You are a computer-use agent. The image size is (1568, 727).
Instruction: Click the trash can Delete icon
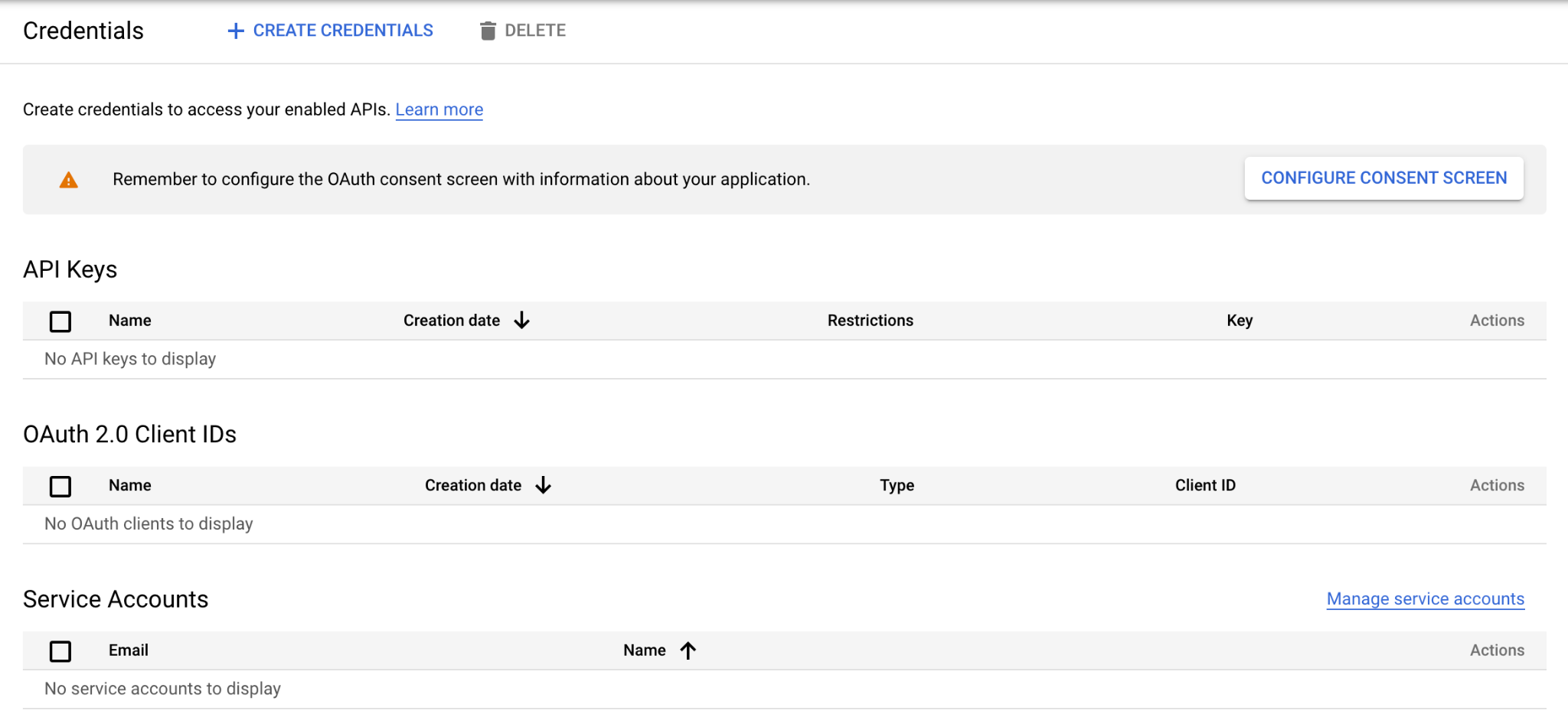pyautogui.click(x=488, y=31)
